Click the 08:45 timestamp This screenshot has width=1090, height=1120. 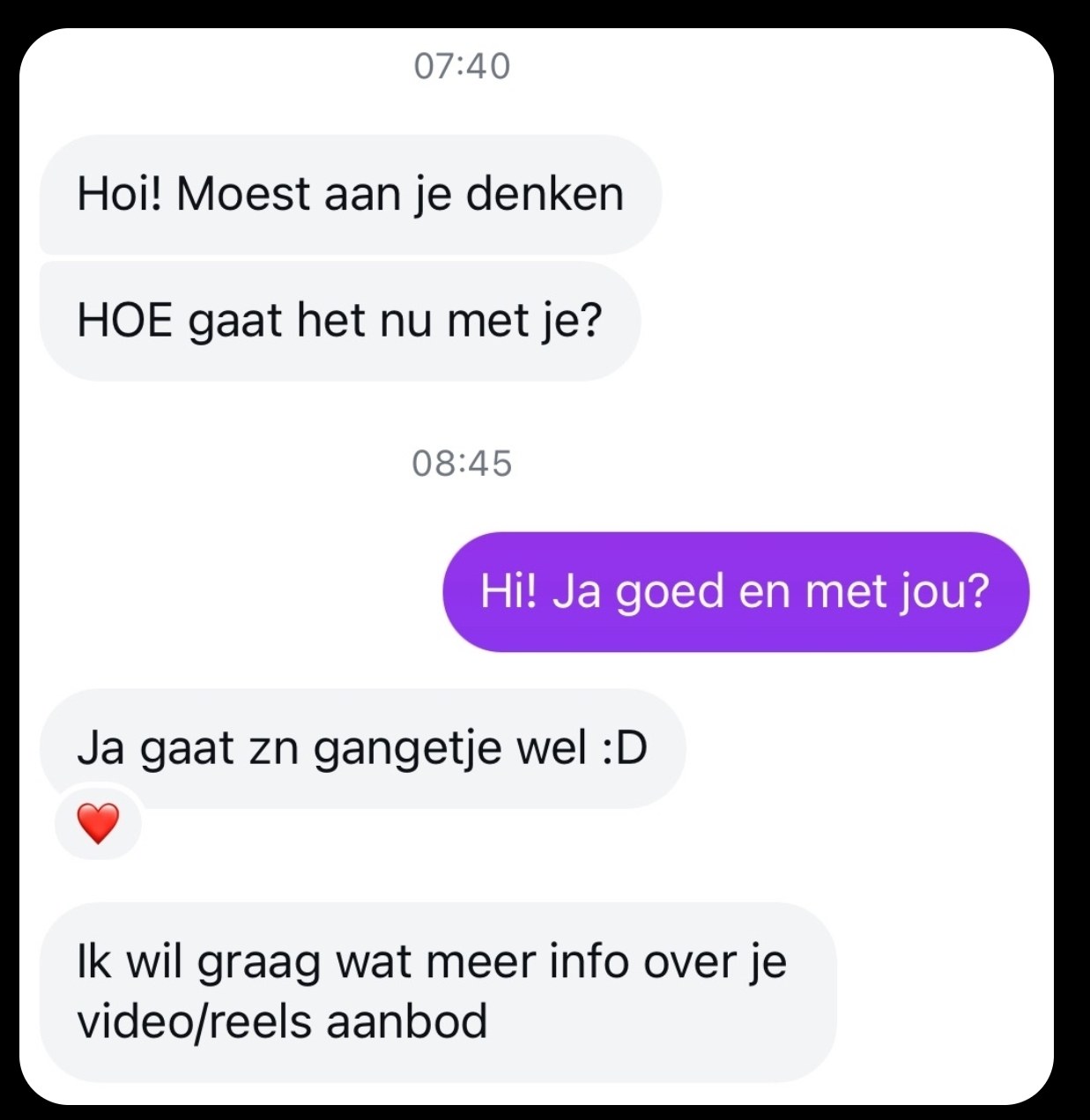click(x=462, y=464)
